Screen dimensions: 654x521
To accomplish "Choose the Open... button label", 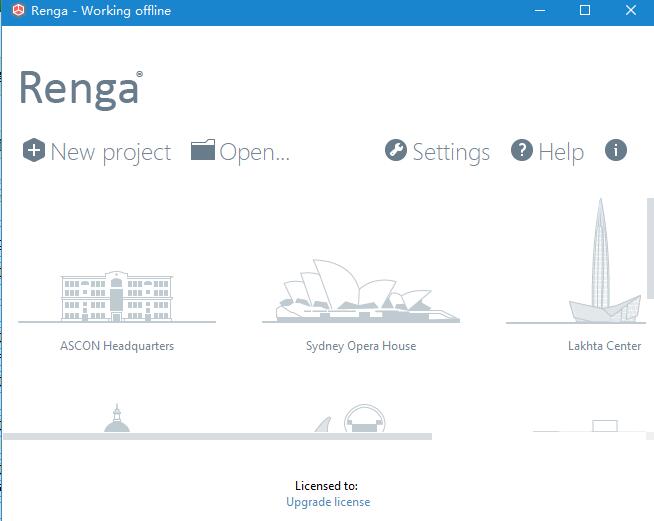I will pyautogui.click(x=254, y=153).
